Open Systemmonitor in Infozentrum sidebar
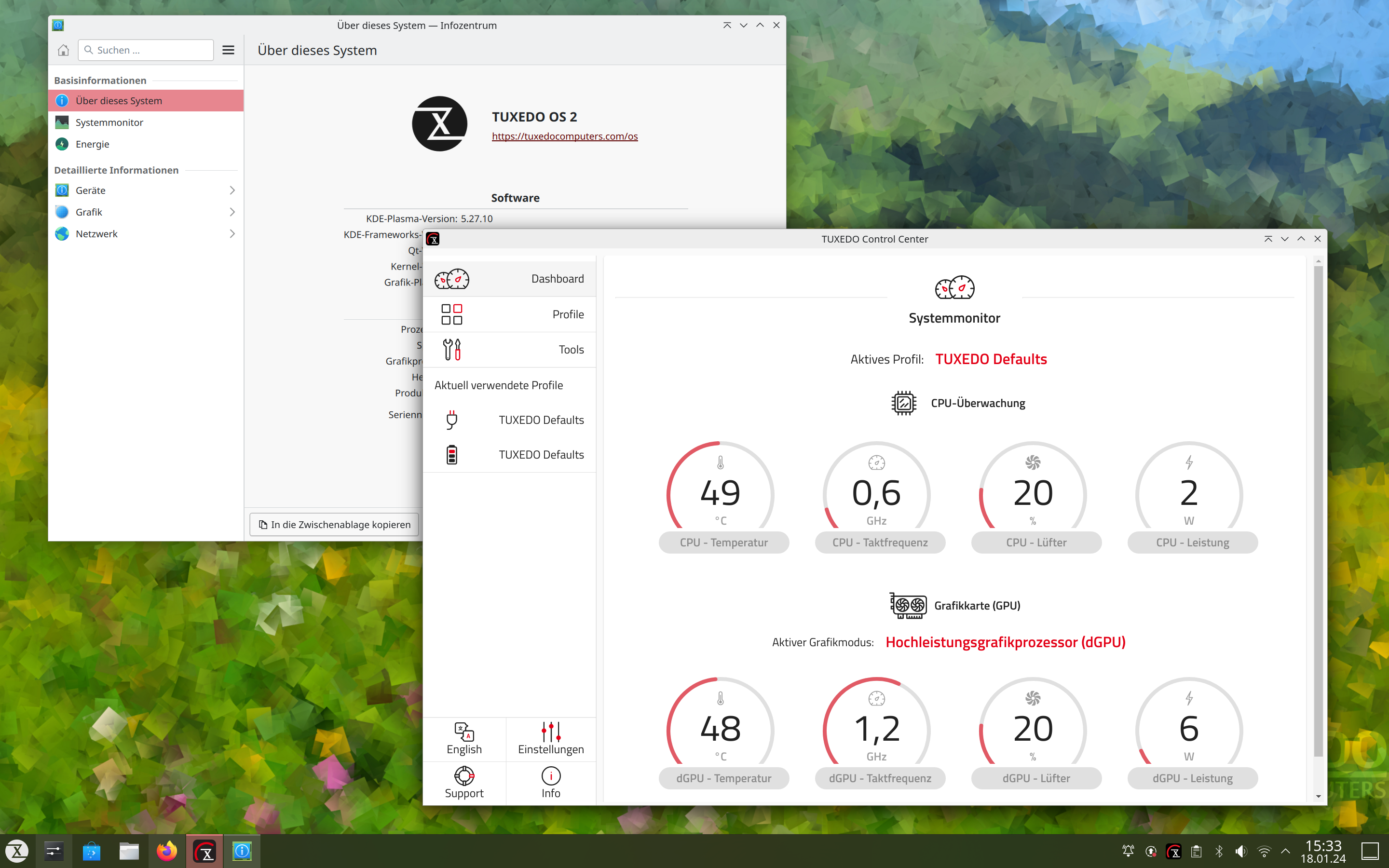The width and height of the screenshot is (1389, 868). (146, 122)
